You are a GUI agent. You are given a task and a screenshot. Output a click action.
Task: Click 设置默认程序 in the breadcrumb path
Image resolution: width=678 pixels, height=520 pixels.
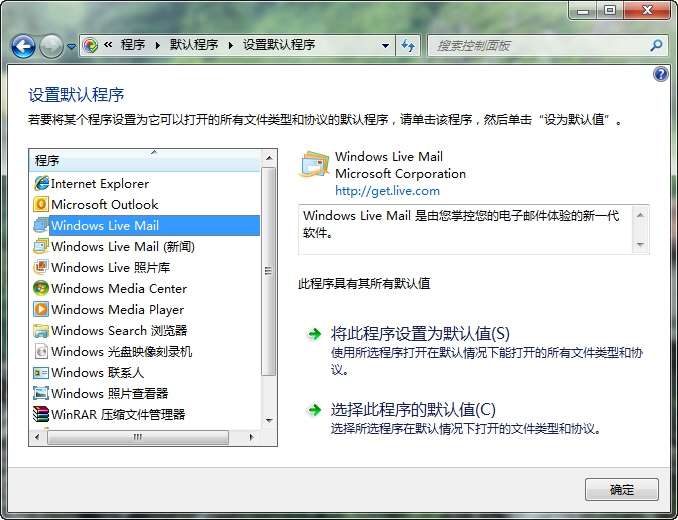point(279,45)
